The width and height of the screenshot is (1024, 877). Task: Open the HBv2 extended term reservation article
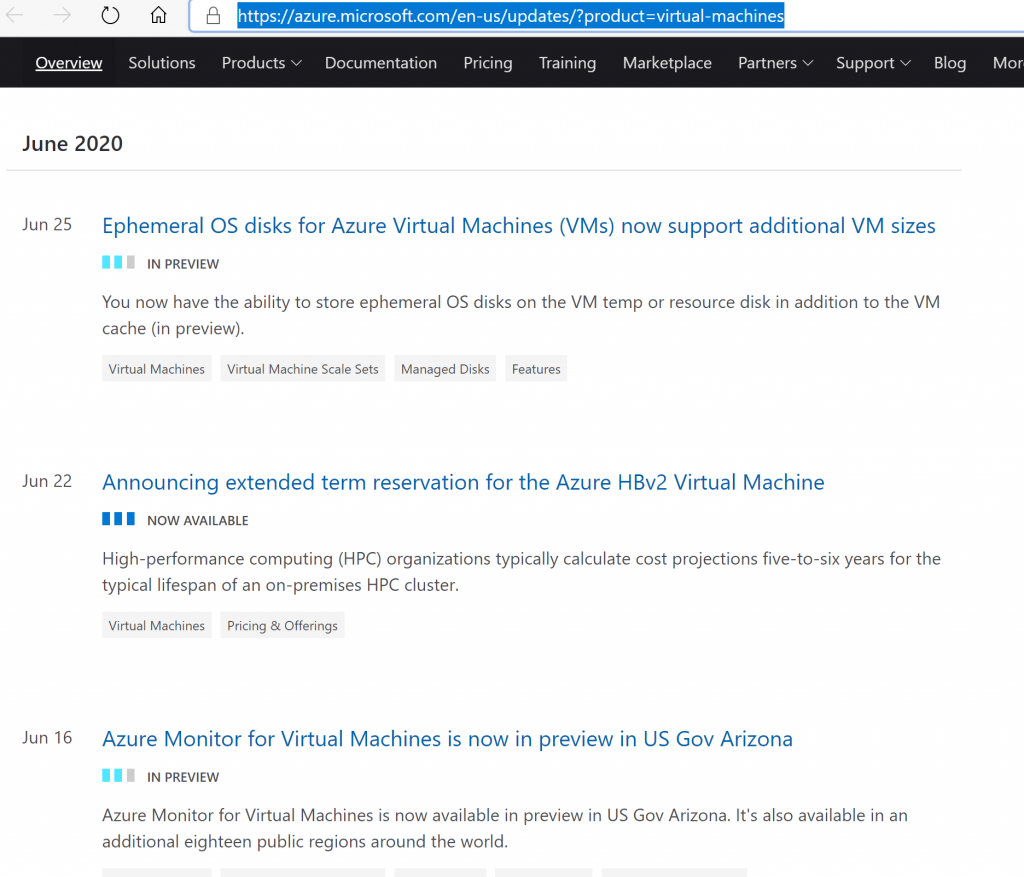coord(463,483)
